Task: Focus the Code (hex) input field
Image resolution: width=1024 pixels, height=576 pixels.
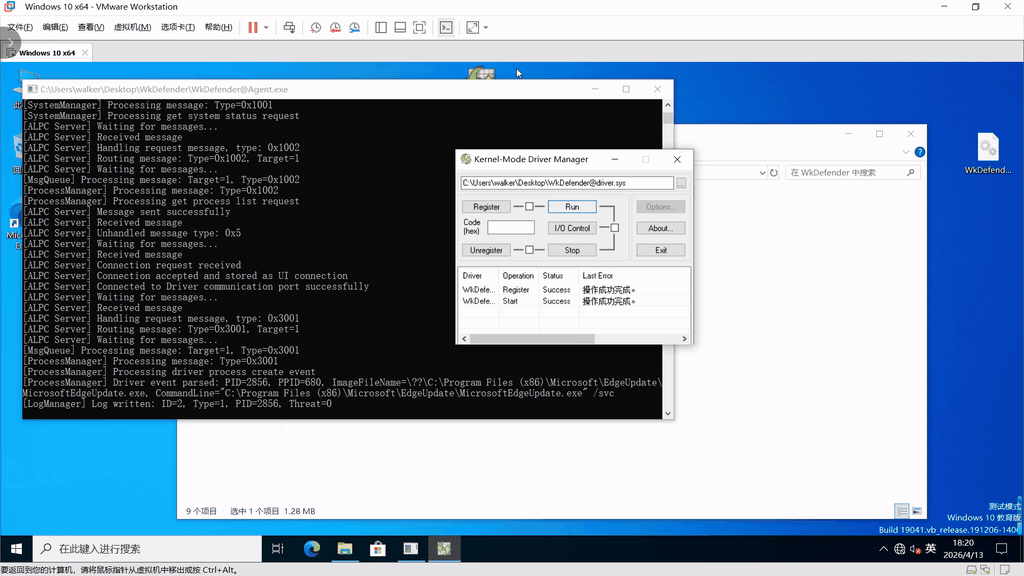Action: point(511,227)
